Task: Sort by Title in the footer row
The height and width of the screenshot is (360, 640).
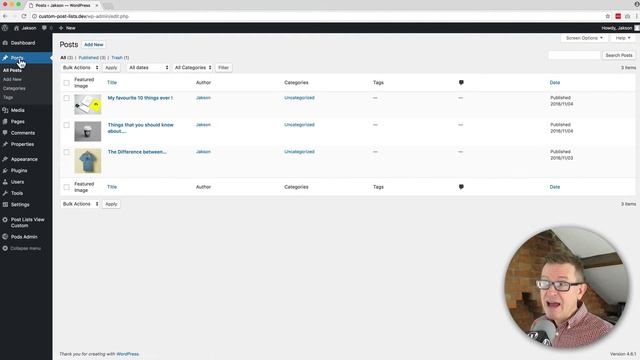Action: (112, 187)
